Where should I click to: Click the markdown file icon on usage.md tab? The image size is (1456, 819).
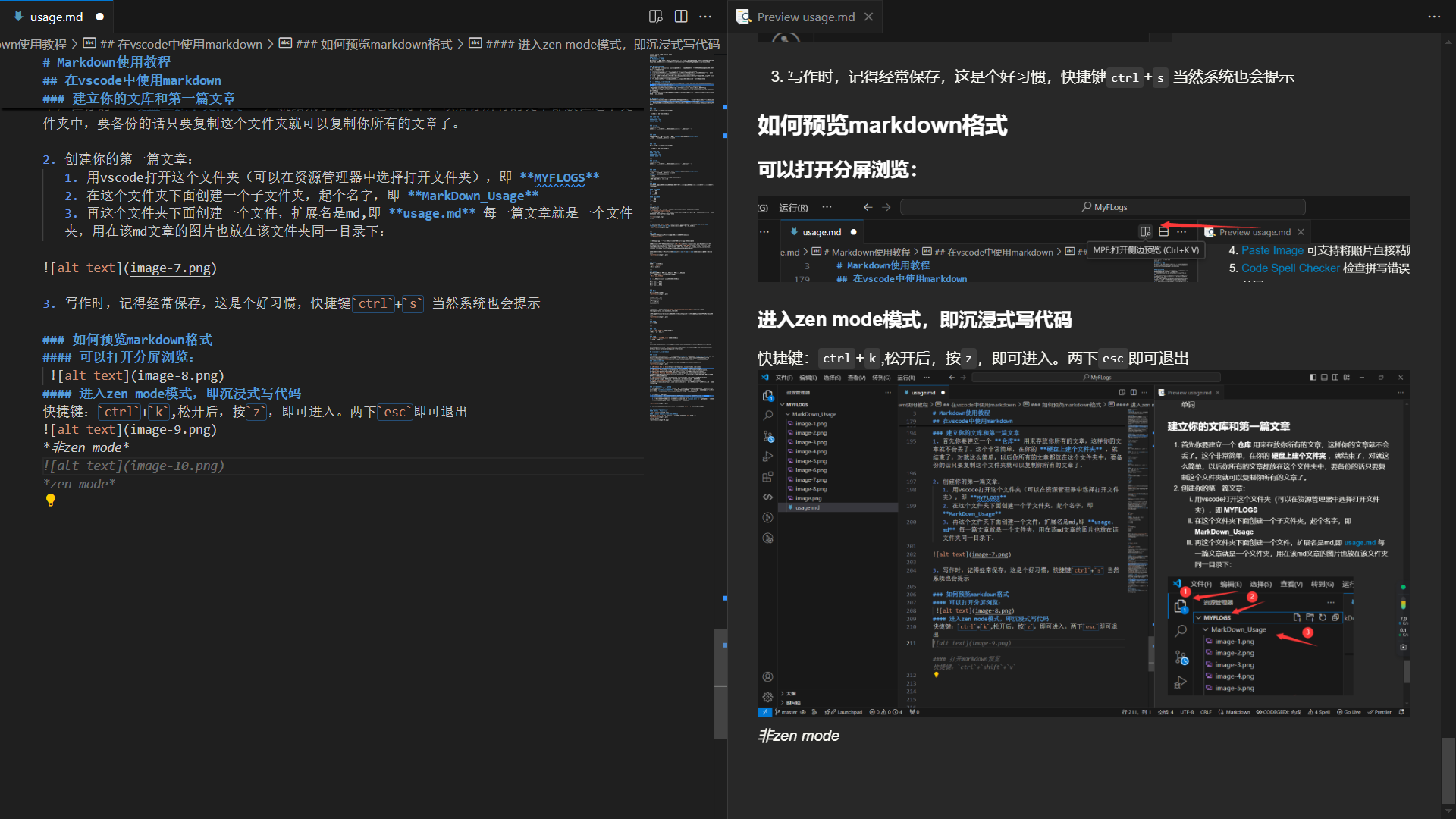click(18, 17)
